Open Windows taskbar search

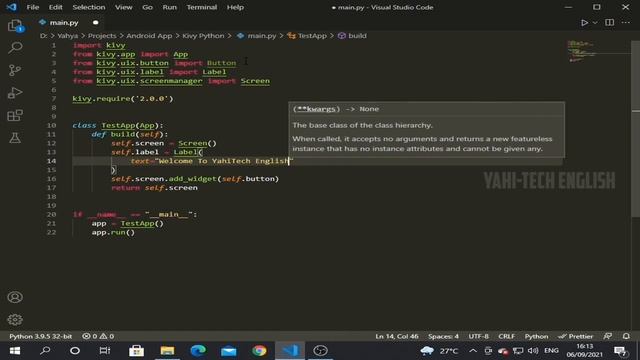[45, 351]
